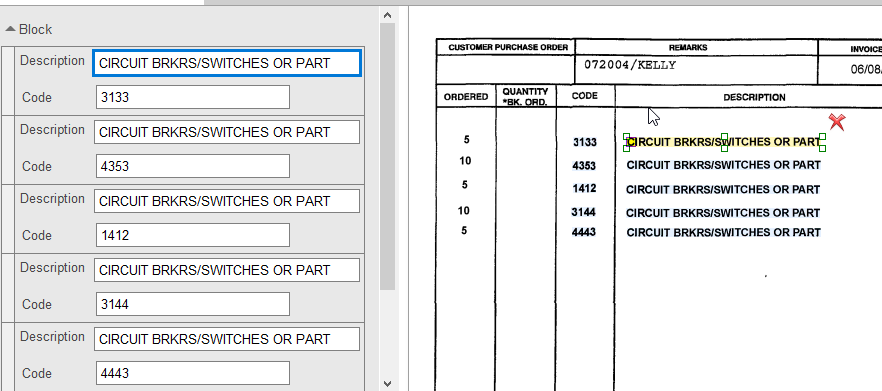Click the Code field containing 1412
The image size is (882, 391).
point(192,235)
